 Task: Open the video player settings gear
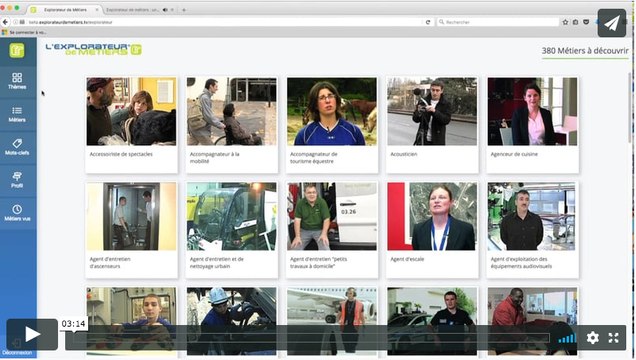coord(593,337)
